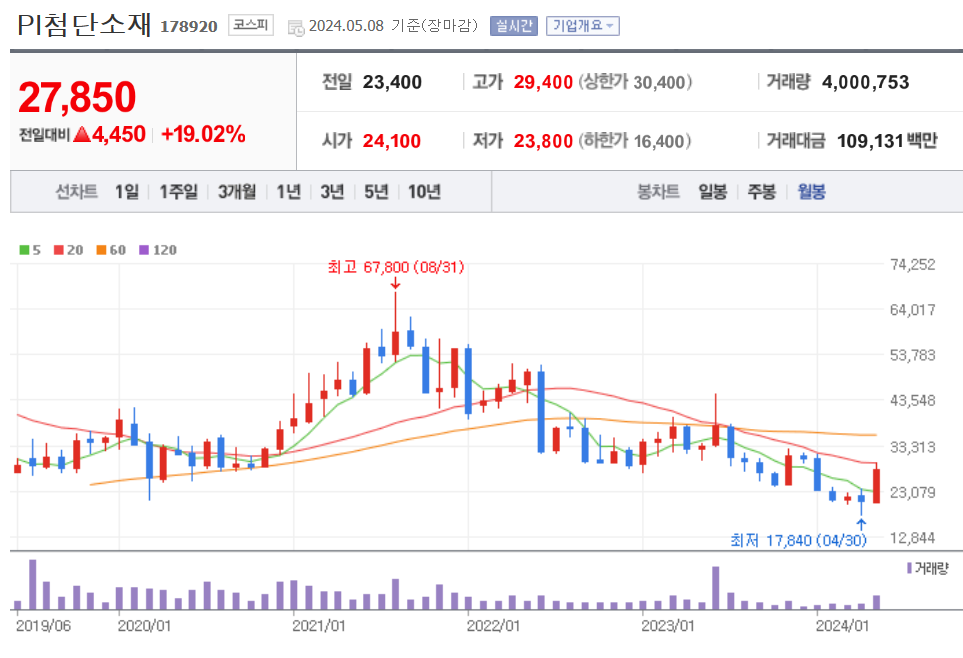Click the +19.02% change value
963x658 pixels.
(x=203, y=134)
